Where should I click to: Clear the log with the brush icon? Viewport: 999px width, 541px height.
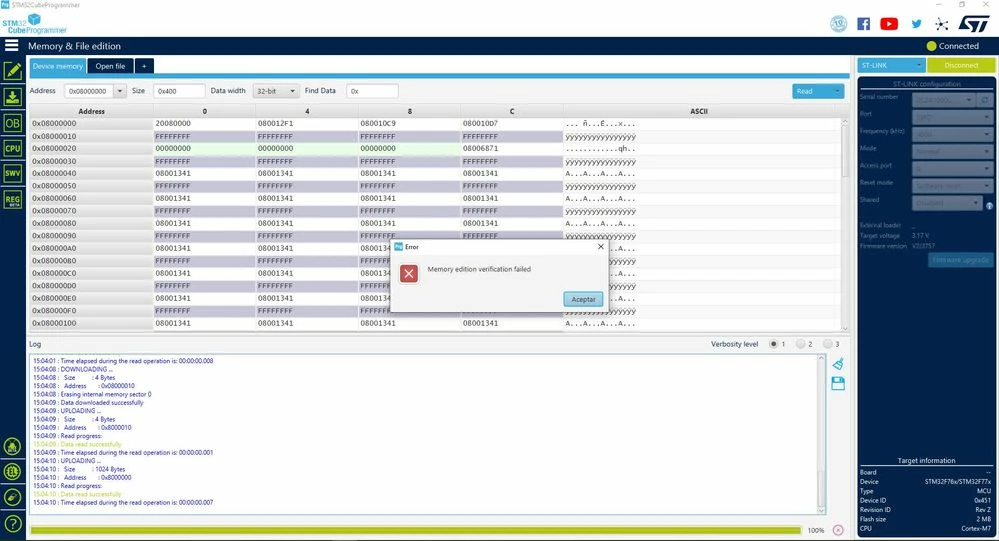coord(838,364)
